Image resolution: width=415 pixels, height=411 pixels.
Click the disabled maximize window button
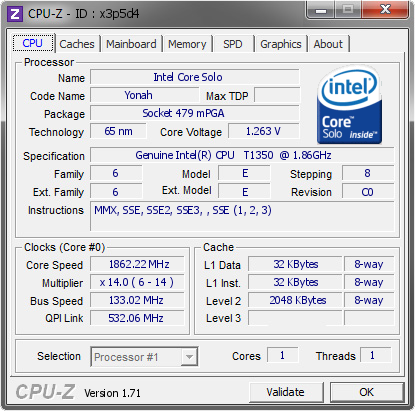click(348, 9)
